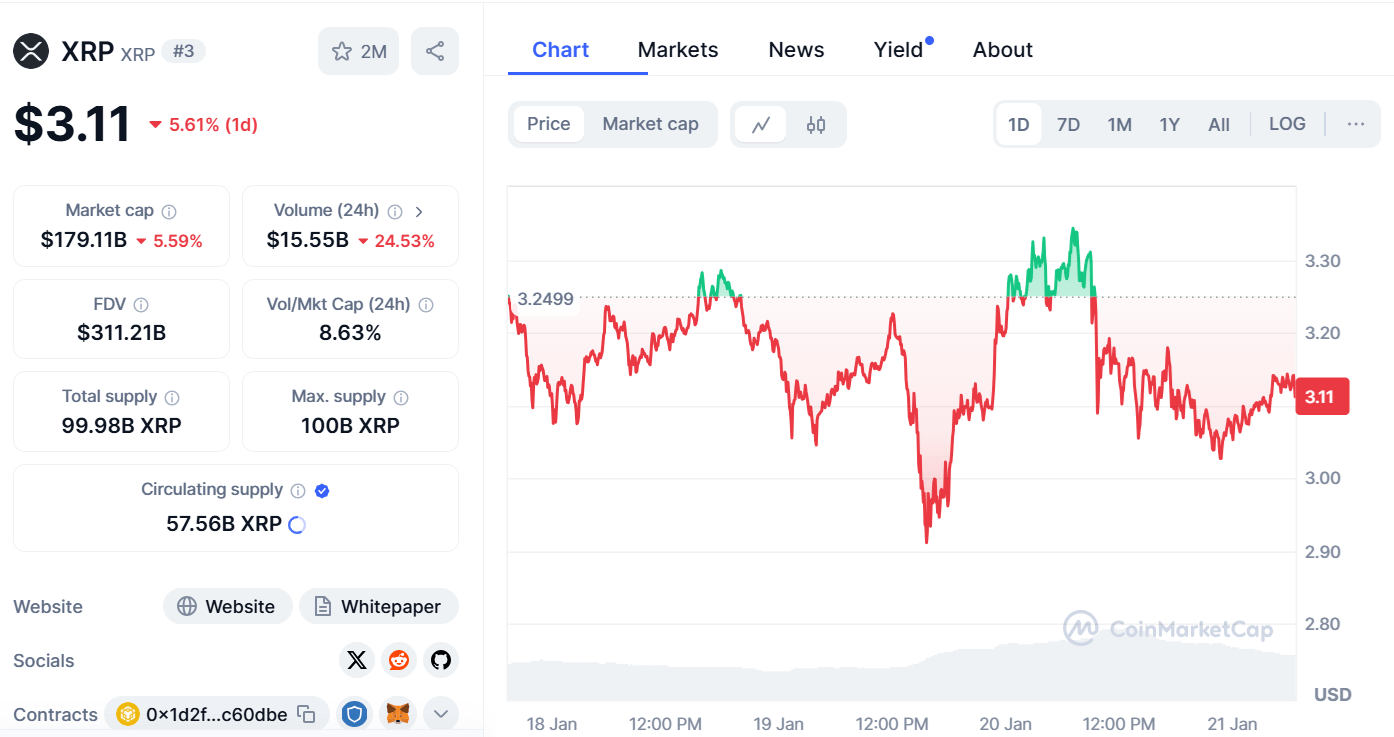Expand Volume (24h) details arrow
Screen dimensions: 1394x737
pyautogui.click(x=419, y=211)
